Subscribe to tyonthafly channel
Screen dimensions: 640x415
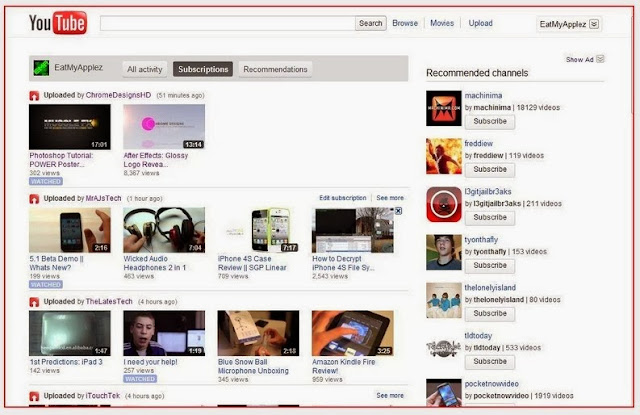490,266
